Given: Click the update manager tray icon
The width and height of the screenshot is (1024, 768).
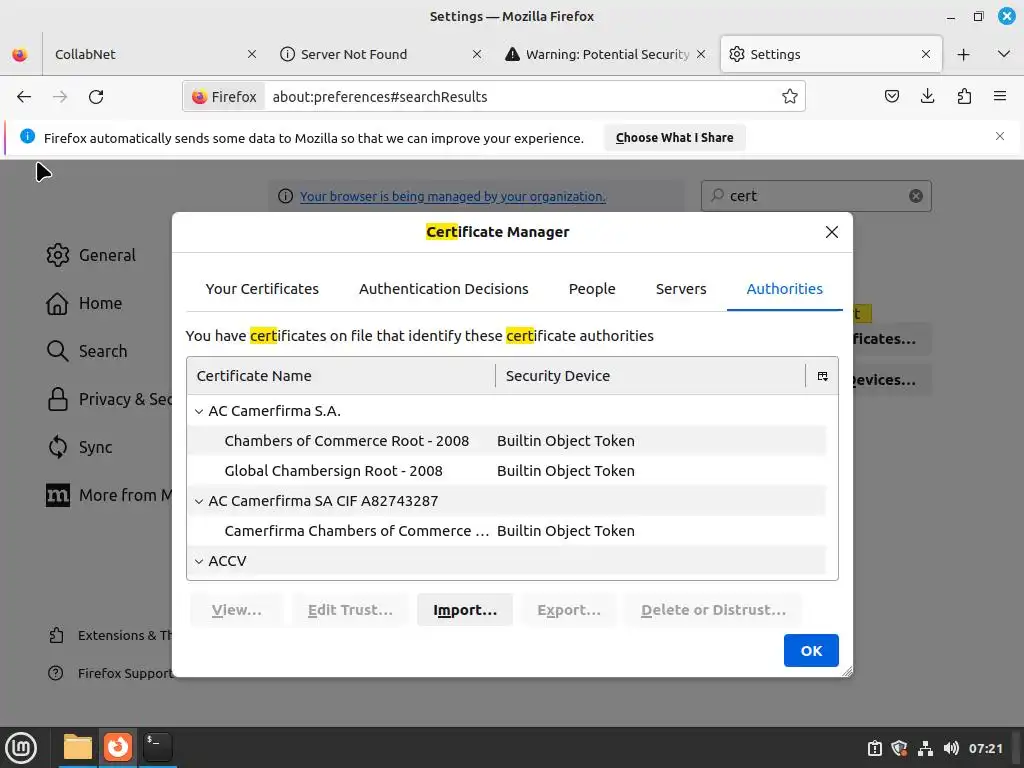Looking at the screenshot, I should (x=874, y=748).
